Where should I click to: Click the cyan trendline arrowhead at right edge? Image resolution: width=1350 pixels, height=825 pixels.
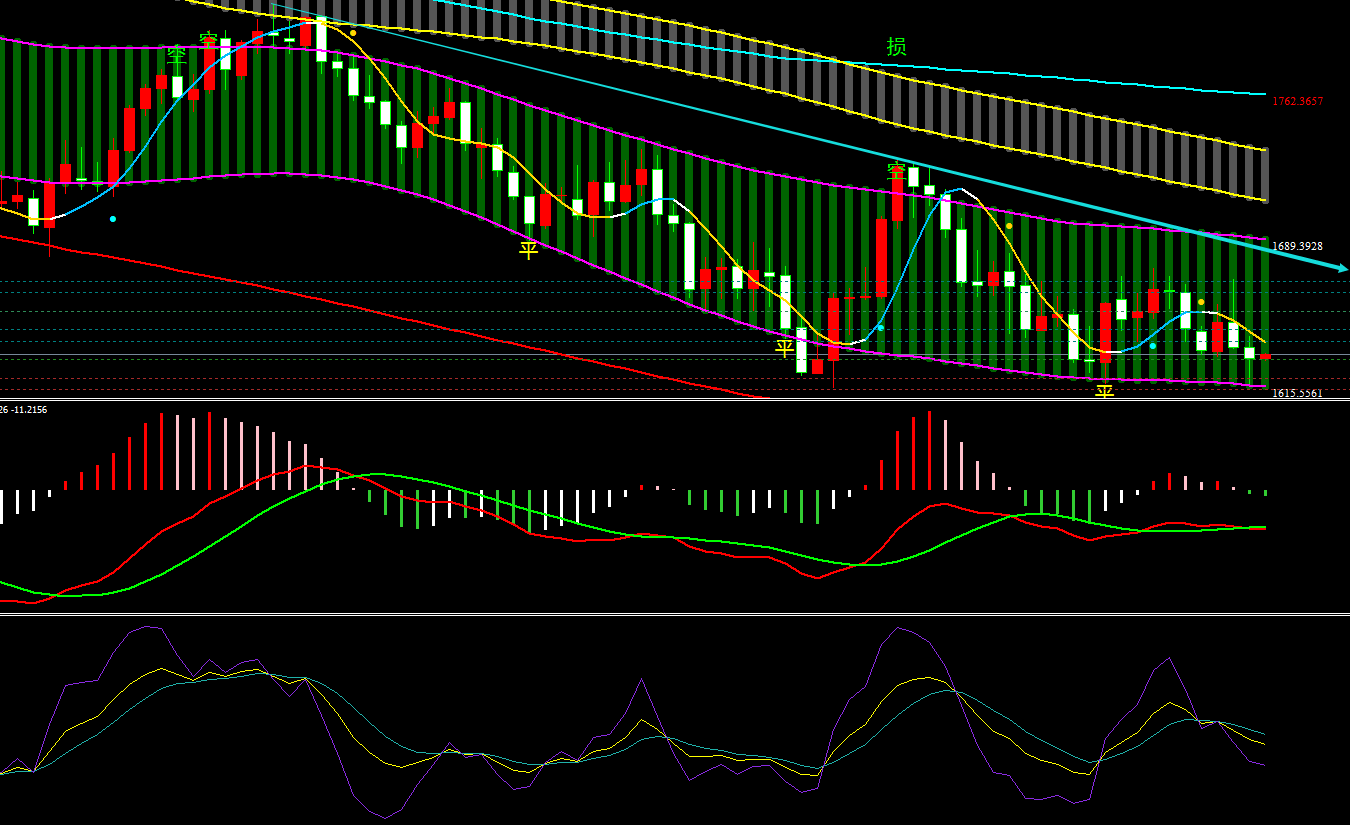click(x=1341, y=268)
